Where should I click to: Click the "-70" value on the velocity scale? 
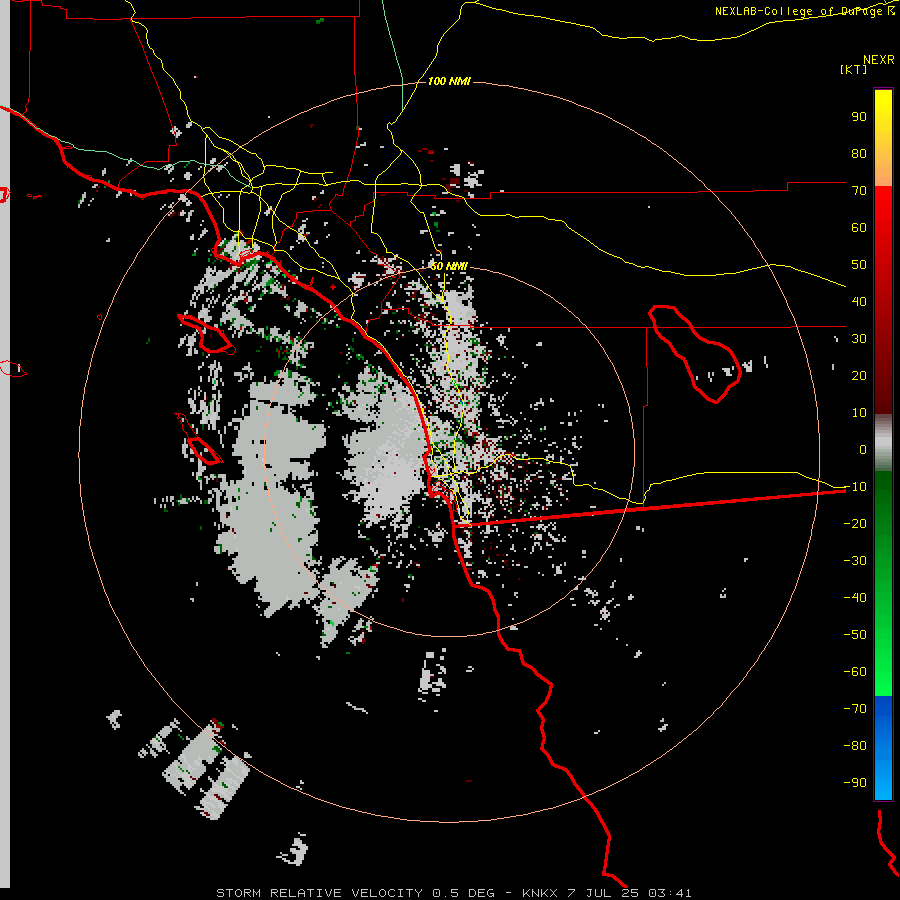[855, 709]
